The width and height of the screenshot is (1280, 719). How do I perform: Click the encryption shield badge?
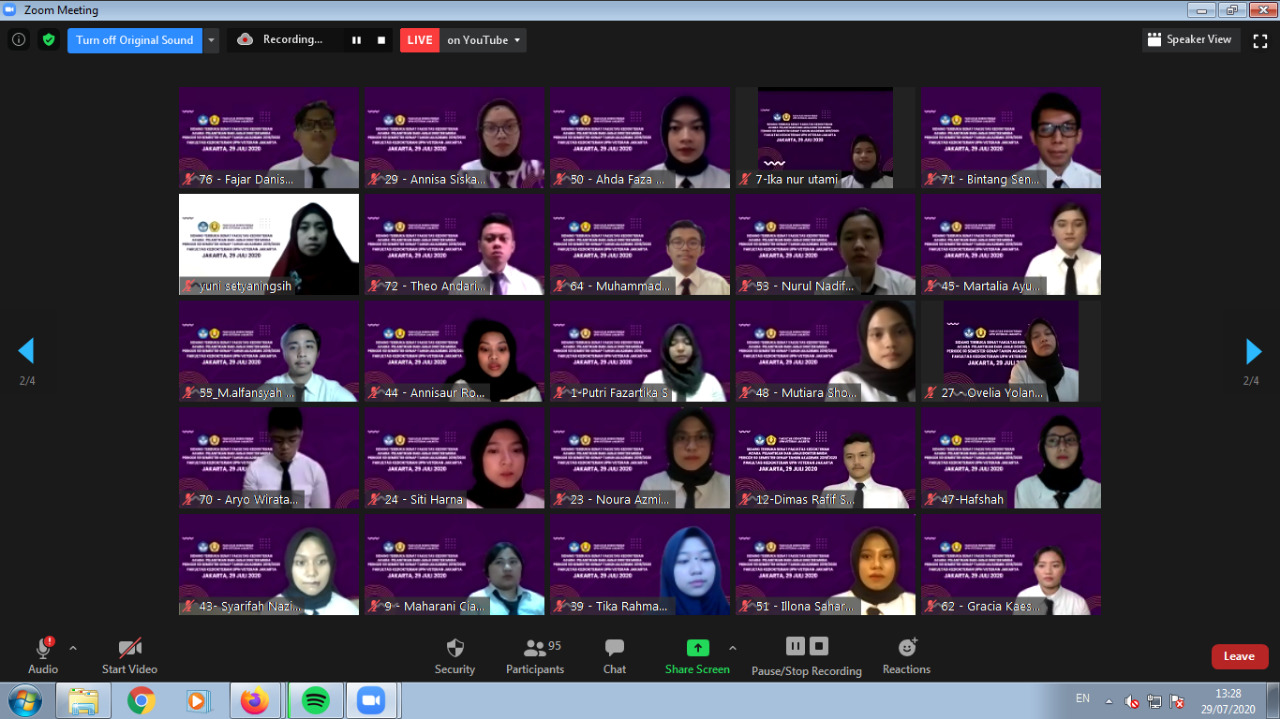click(x=47, y=40)
